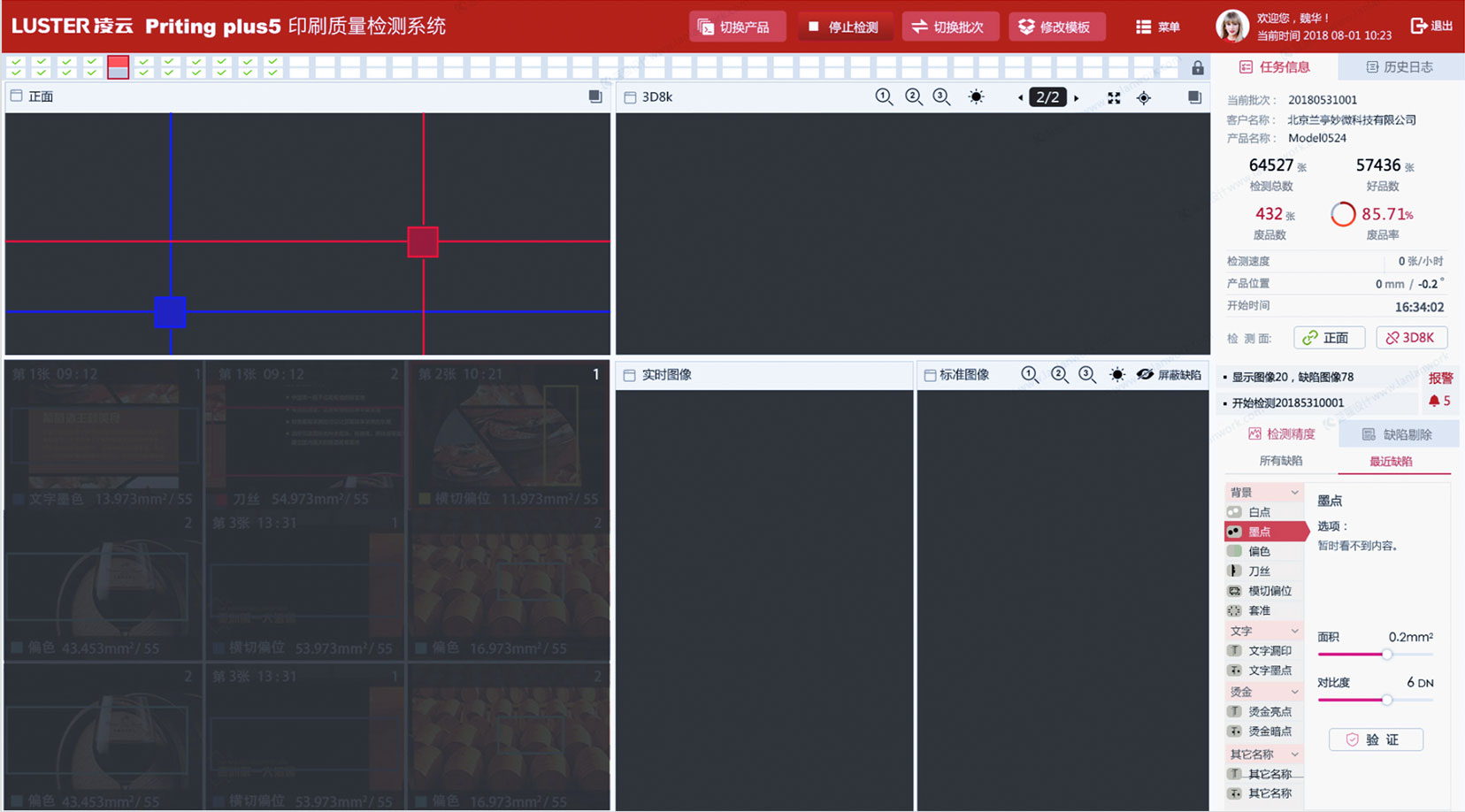Expand the 烫金 defect group
1465x812 pixels.
pyautogui.click(x=1292, y=691)
